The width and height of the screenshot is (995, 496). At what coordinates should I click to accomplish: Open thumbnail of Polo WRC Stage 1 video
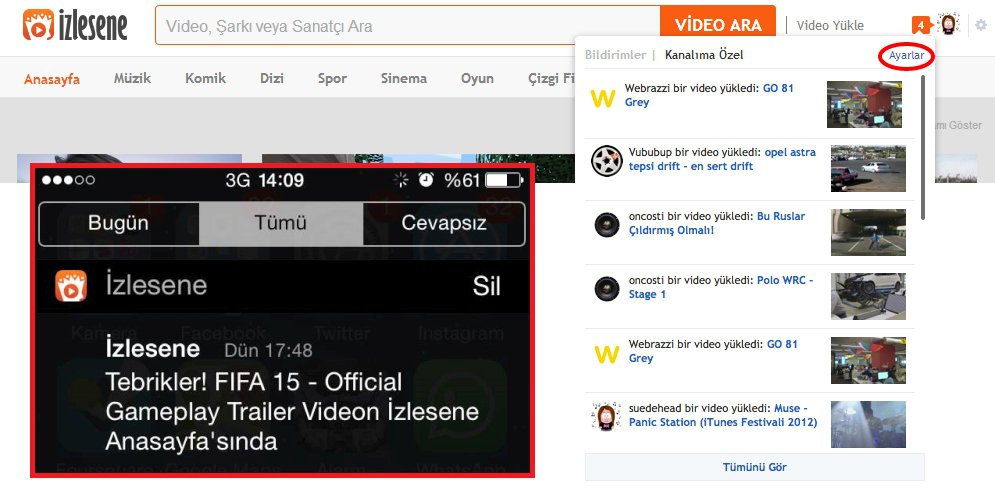[x=868, y=296]
